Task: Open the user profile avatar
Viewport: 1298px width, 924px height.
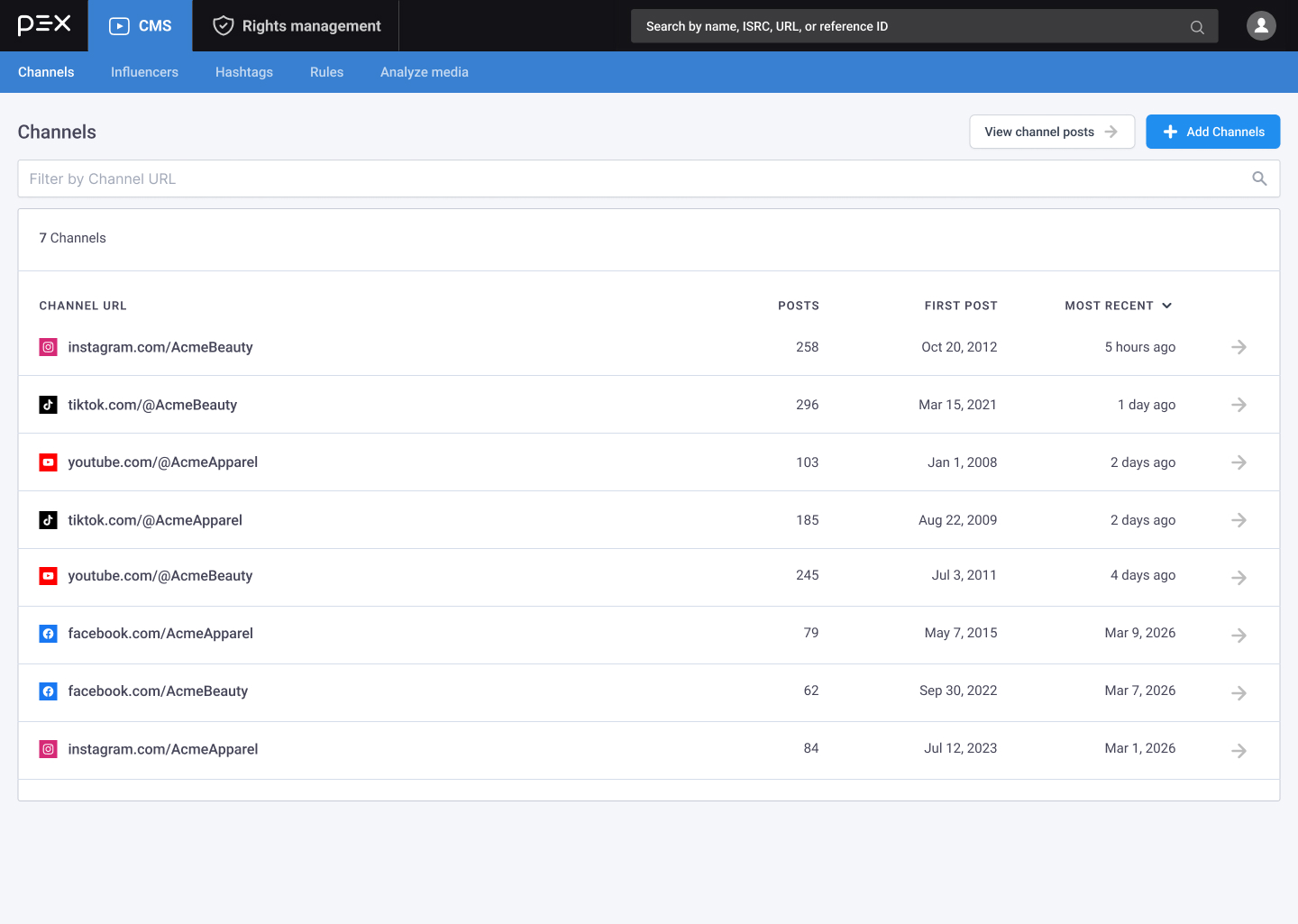Action: tap(1261, 26)
